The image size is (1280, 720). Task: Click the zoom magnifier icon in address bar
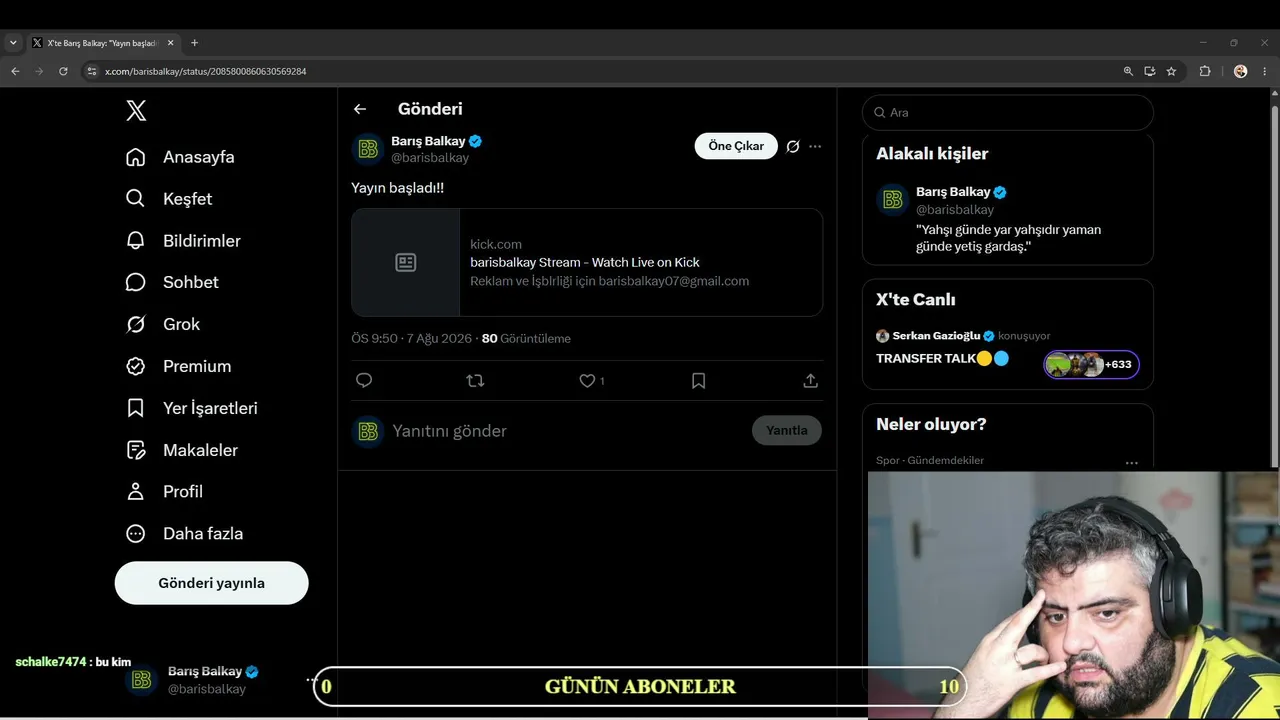[1128, 71]
